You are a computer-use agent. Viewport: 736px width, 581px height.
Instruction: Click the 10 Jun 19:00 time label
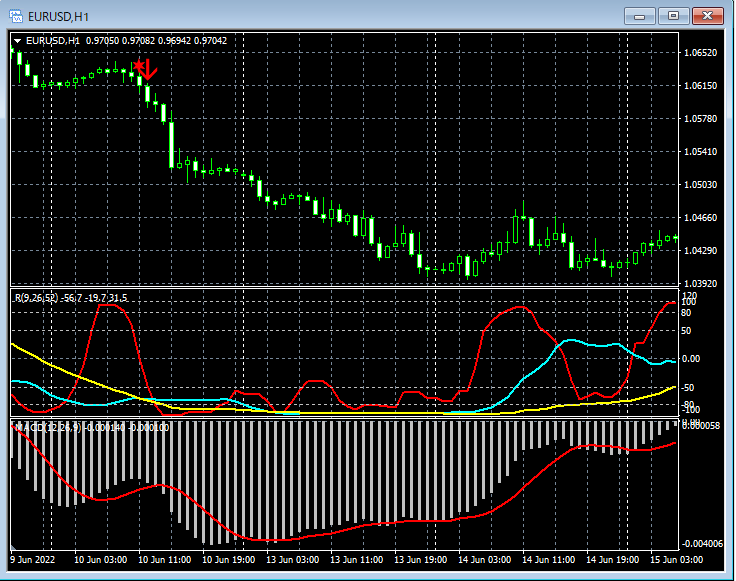point(229,559)
